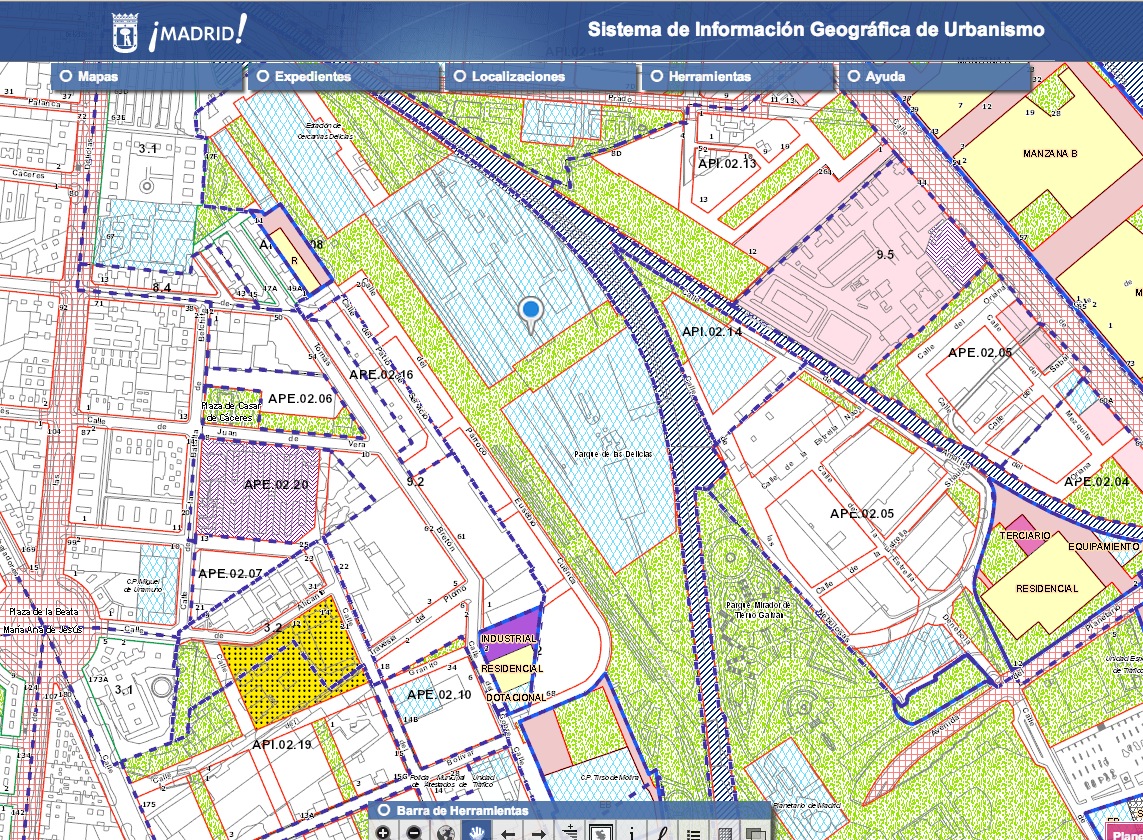
Task: Click the DOTACIONAL parcel label
Action: [x=515, y=698]
